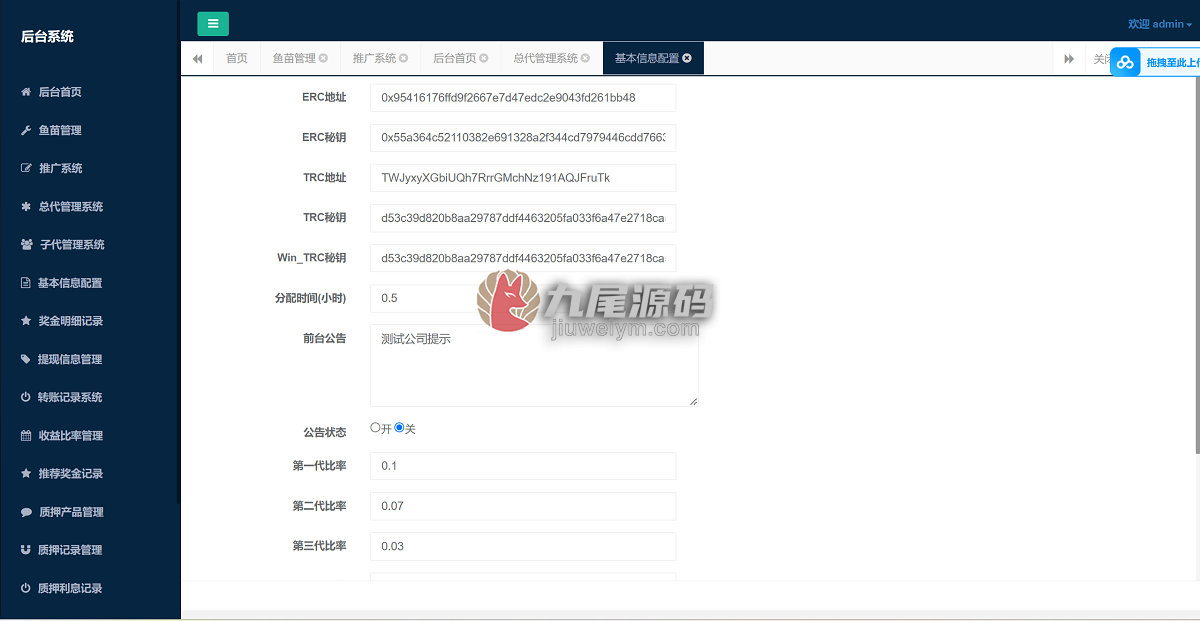Close the 总代管理系统 tab
The image size is (1200, 621).
585,58
